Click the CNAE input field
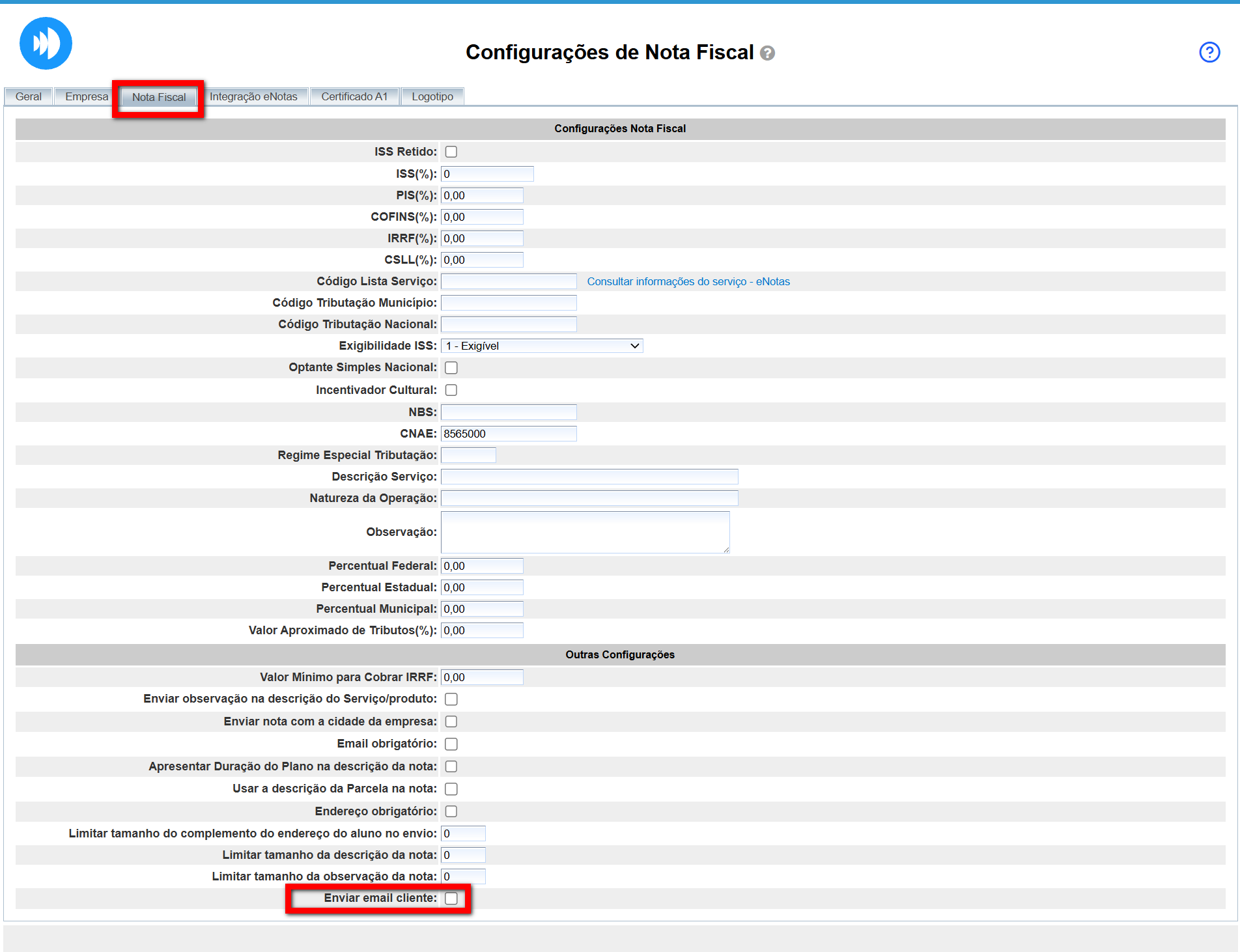Viewport: 1240px width, 952px height. click(x=509, y=434)
